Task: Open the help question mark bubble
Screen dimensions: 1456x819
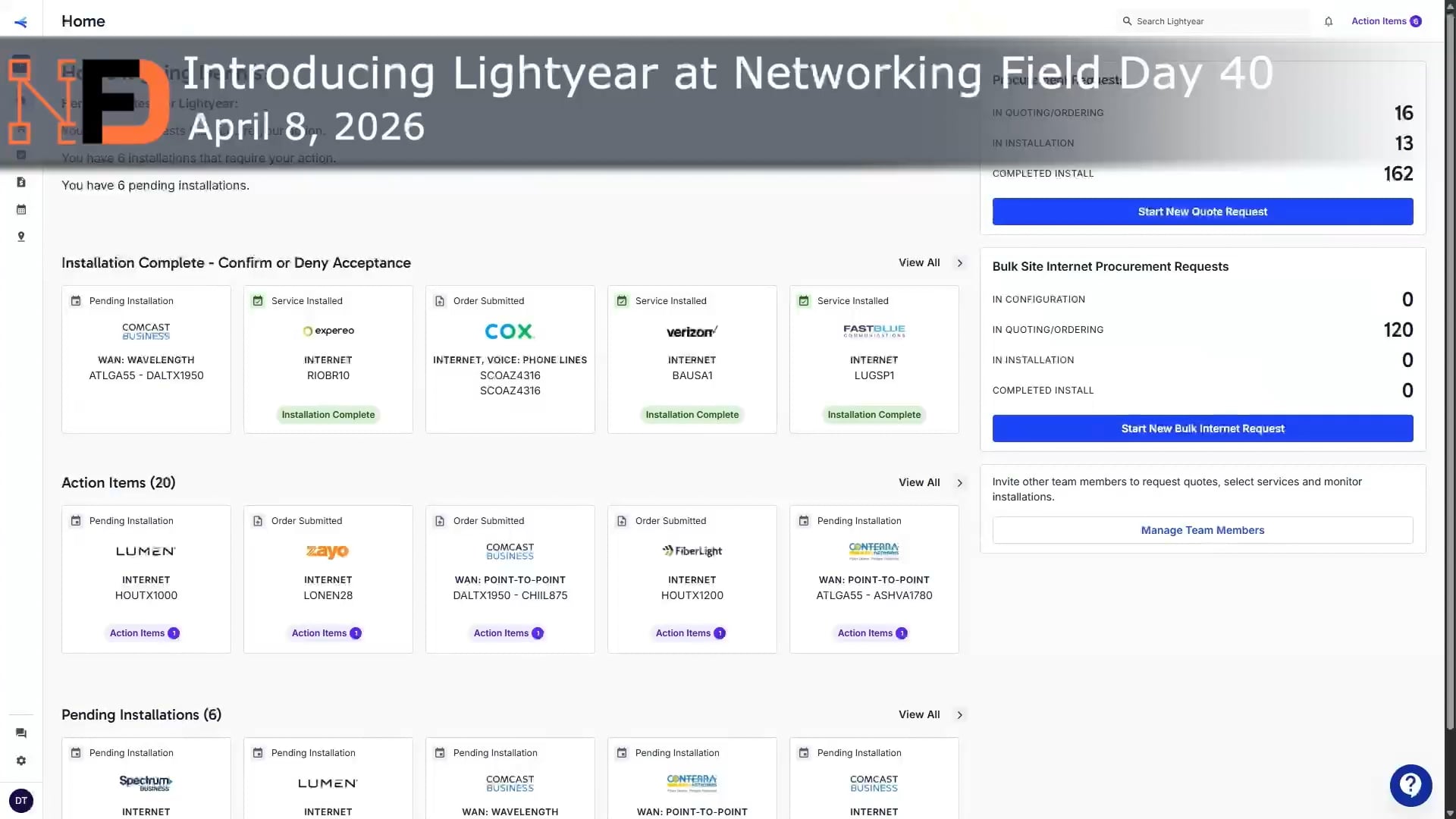Action: 1410,786
